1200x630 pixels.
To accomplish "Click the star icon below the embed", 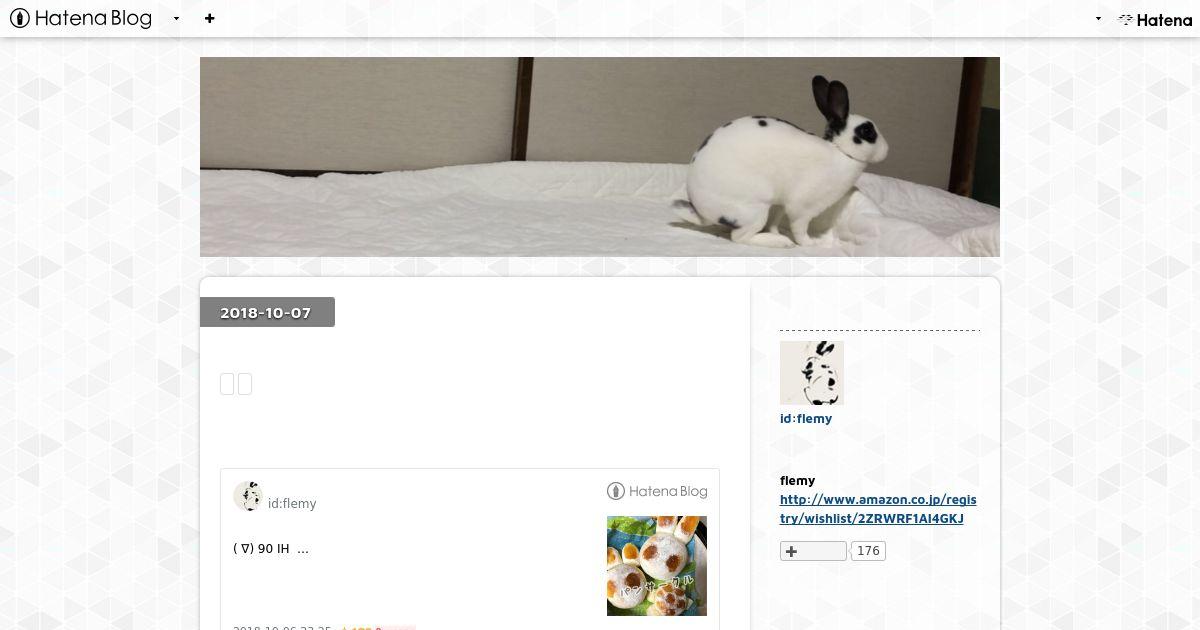I will click(345, 628).
